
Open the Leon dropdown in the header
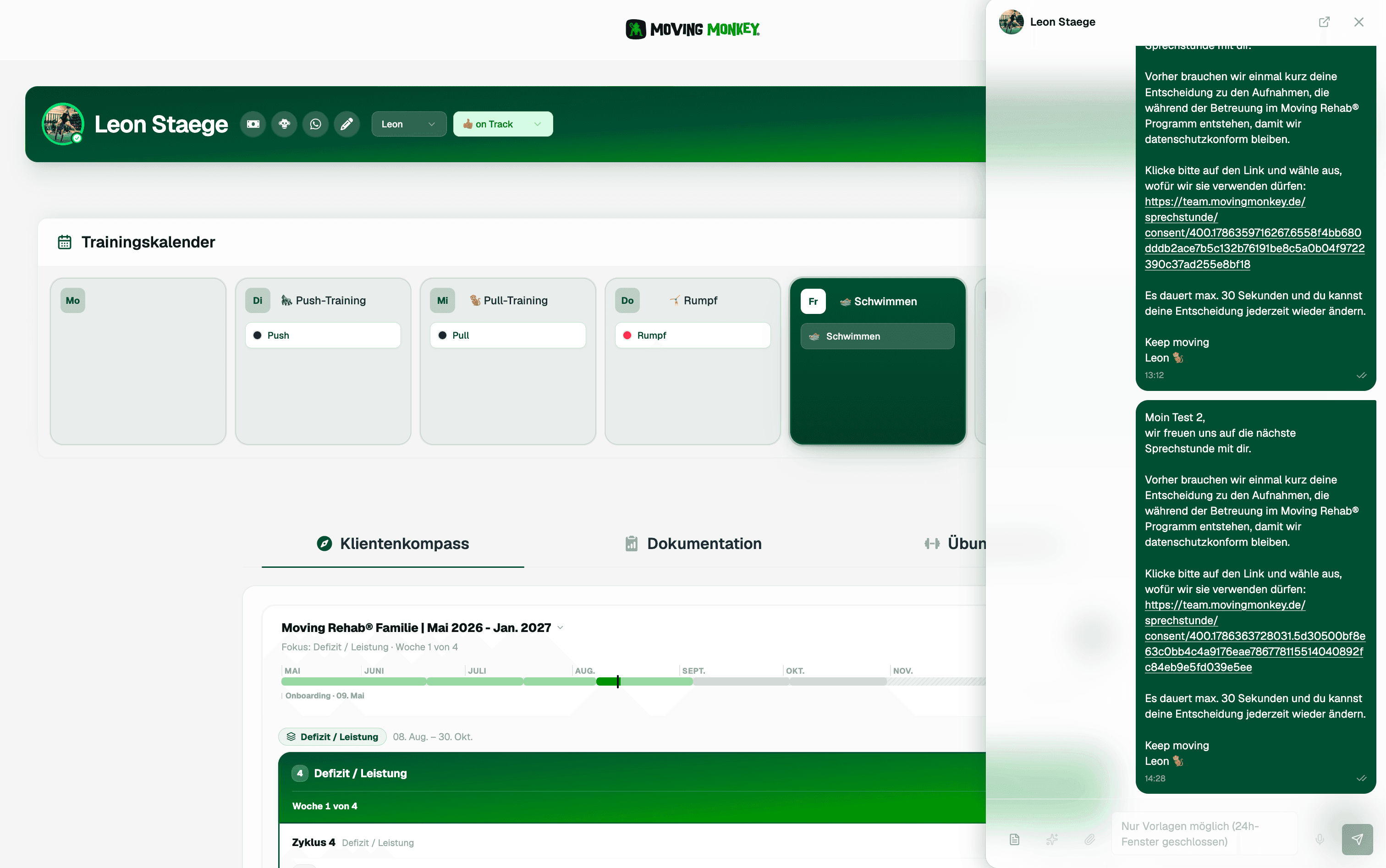[x=409, y=124]
